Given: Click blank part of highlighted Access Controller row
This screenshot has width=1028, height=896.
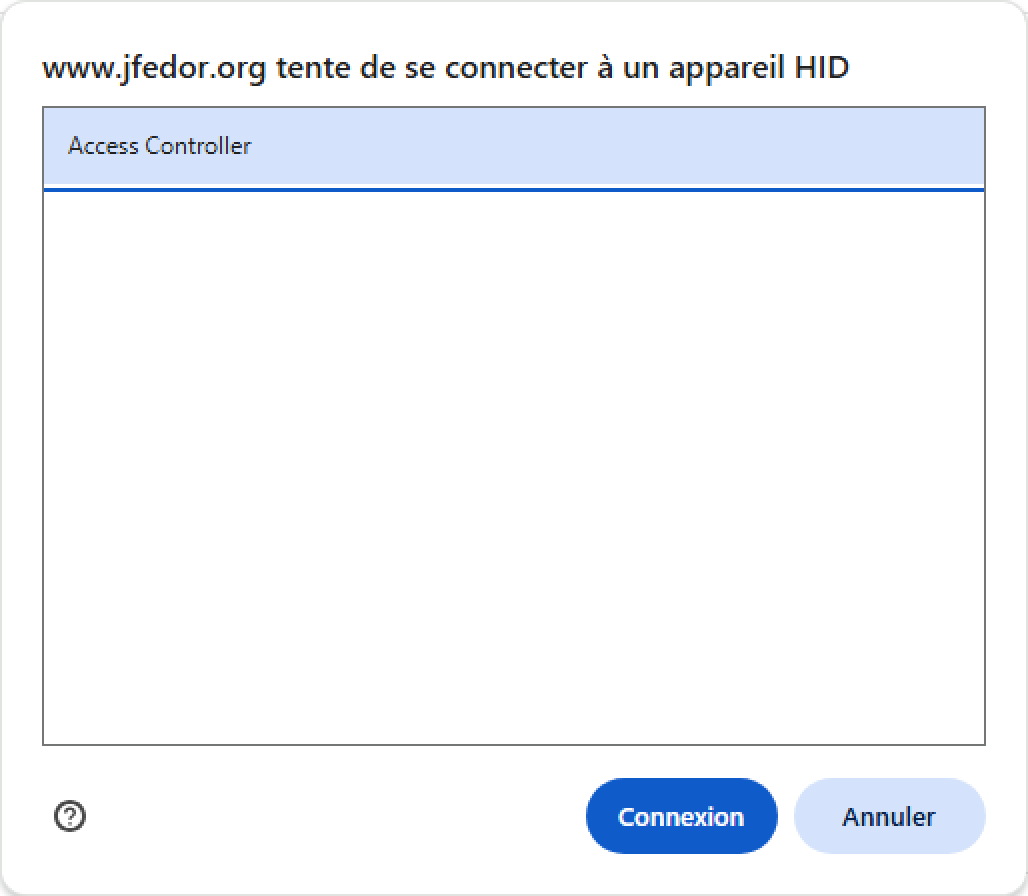Looking at the screenshot, I should click(x=616, y=147).
